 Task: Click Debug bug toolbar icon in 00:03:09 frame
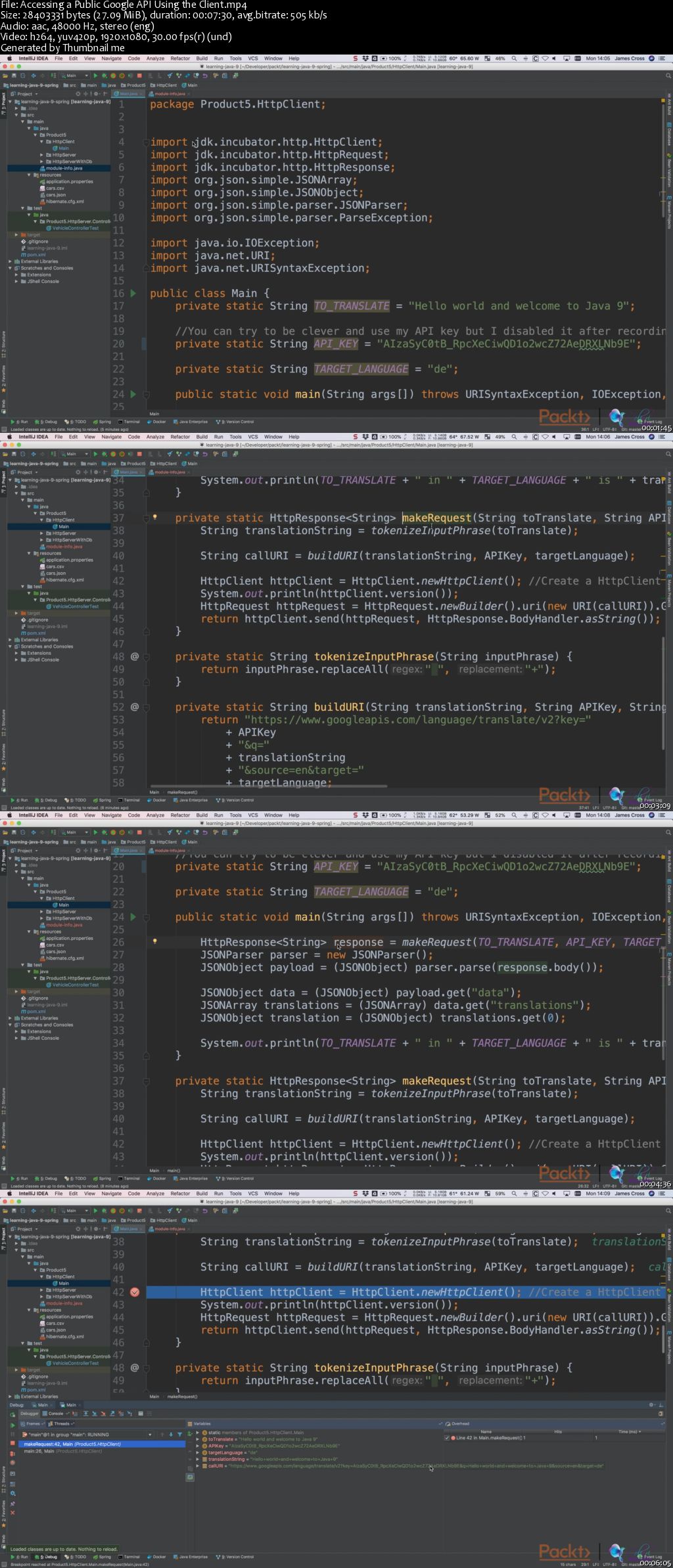click(104, 454)
